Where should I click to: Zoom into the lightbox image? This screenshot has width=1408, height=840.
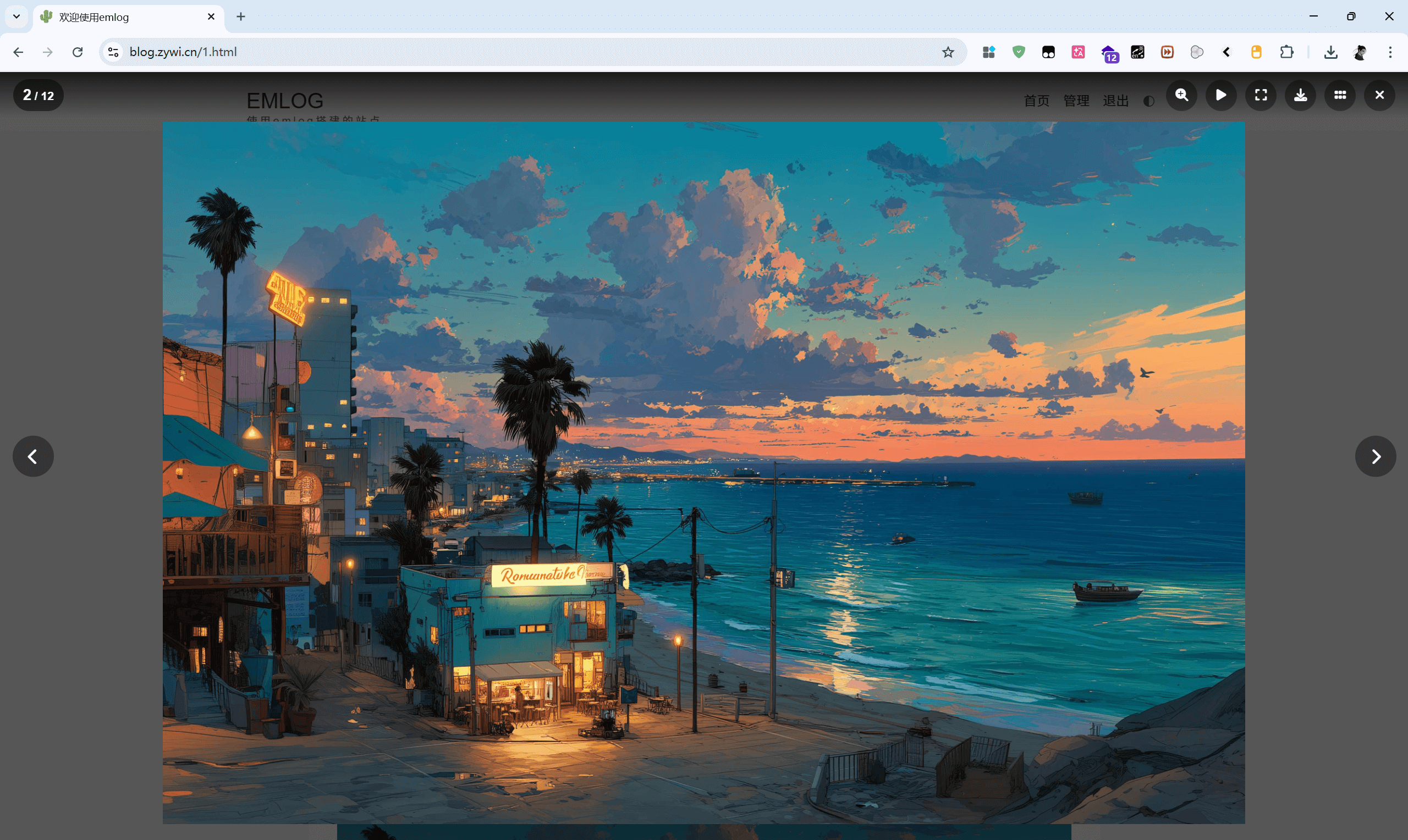pyautogui.click(x=1181, y=95)
